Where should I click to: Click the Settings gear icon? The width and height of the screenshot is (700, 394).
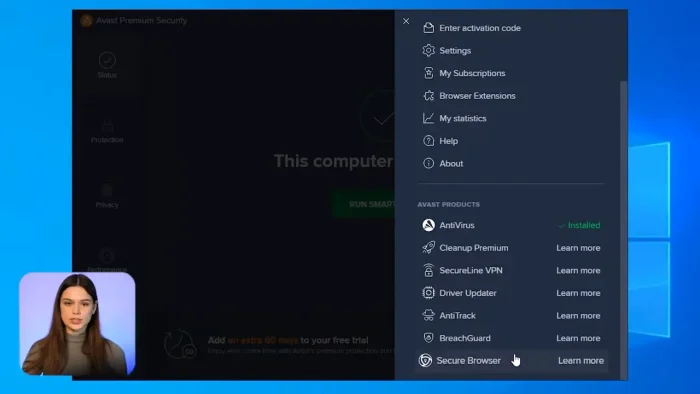click(429, 50)
